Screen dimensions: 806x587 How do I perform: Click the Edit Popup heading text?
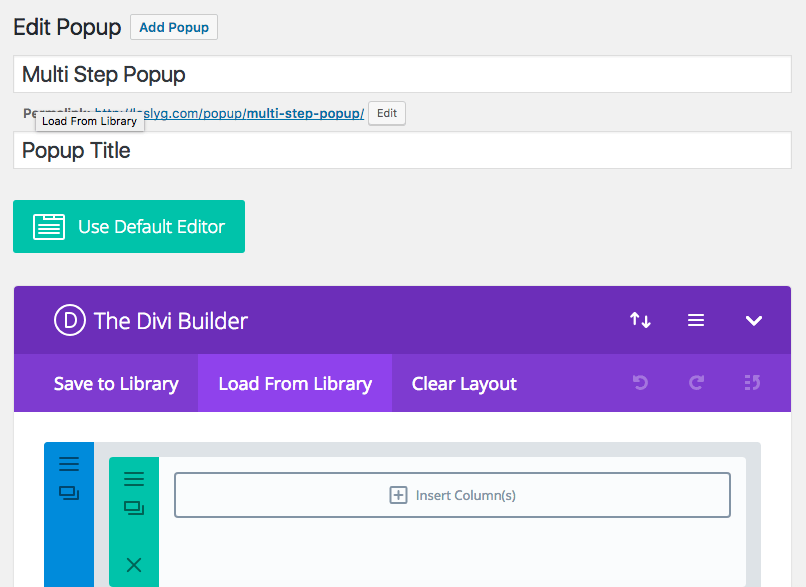67,27
